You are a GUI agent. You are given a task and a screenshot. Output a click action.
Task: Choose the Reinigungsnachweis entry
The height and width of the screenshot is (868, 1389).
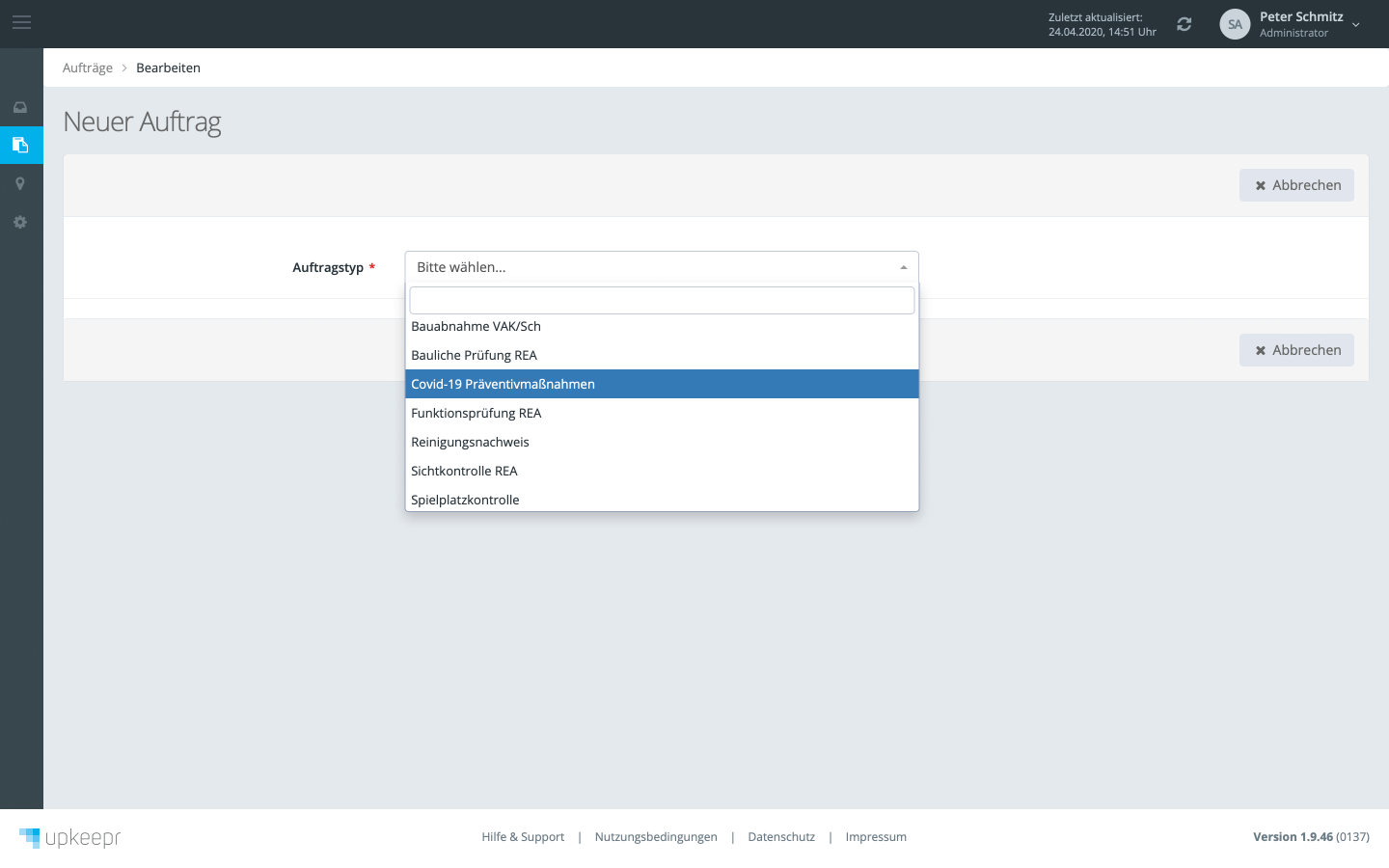point(470,443)
